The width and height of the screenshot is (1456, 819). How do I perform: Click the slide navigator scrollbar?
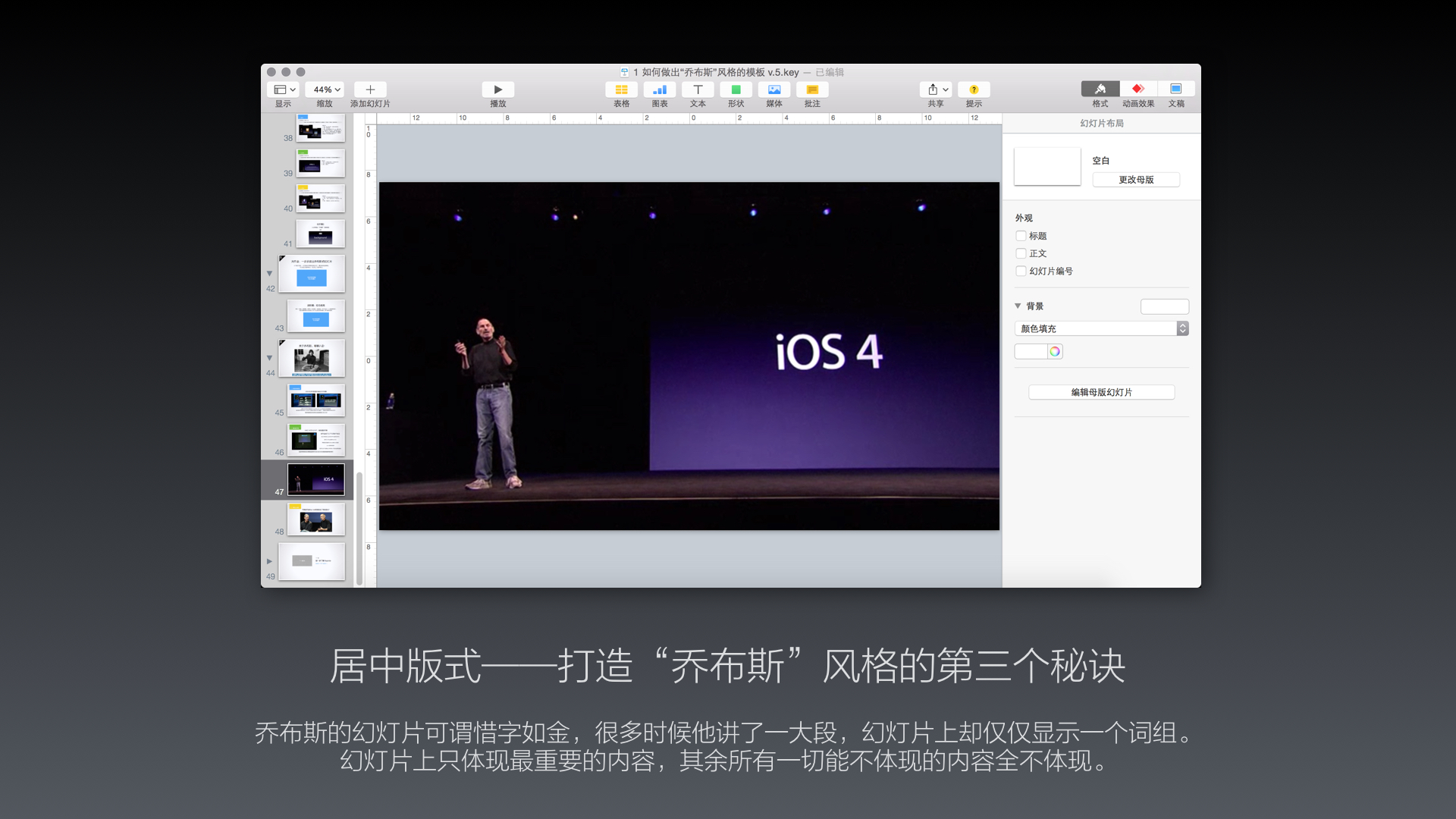(359, 529)
